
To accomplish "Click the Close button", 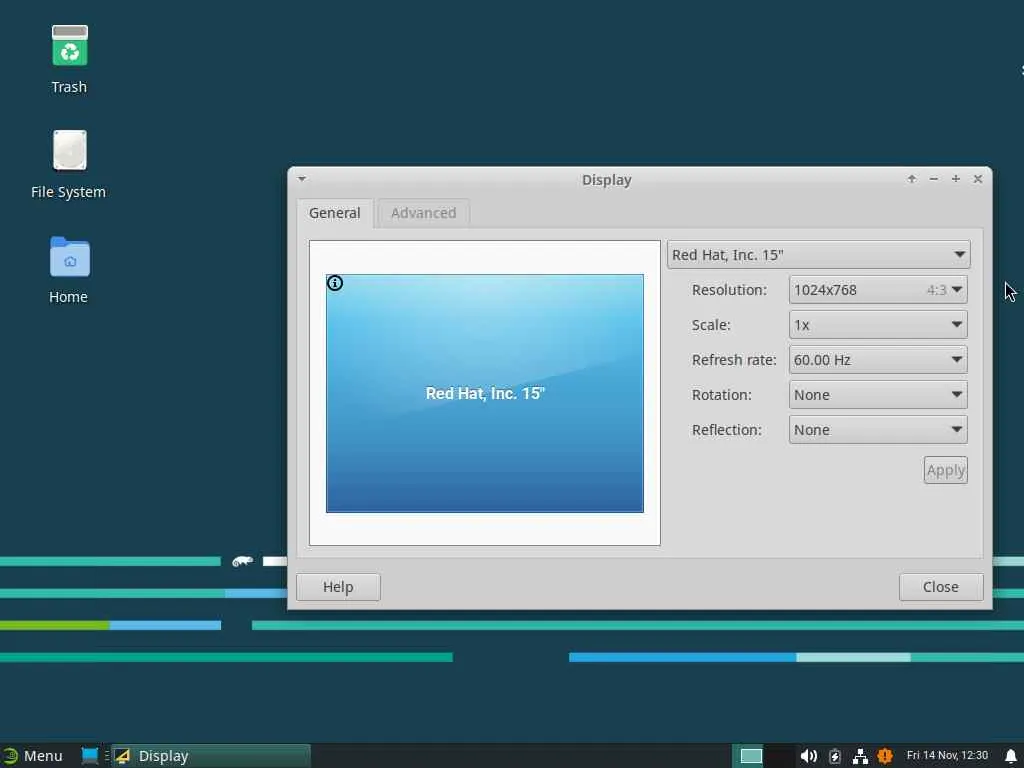I will [x=940, y=587].
